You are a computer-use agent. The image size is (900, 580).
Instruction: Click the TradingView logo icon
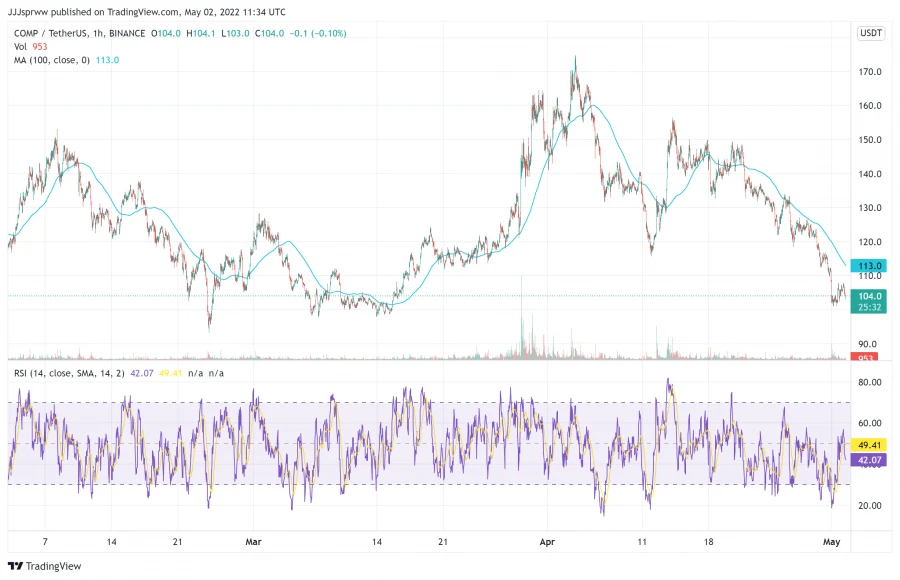pos(15,566)
